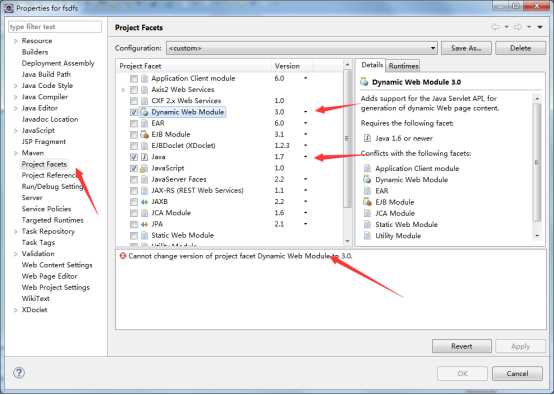Uncheck the JavaScript facet checkbox
This screenshot has height=395, width=554.
(x=134, y=168)
